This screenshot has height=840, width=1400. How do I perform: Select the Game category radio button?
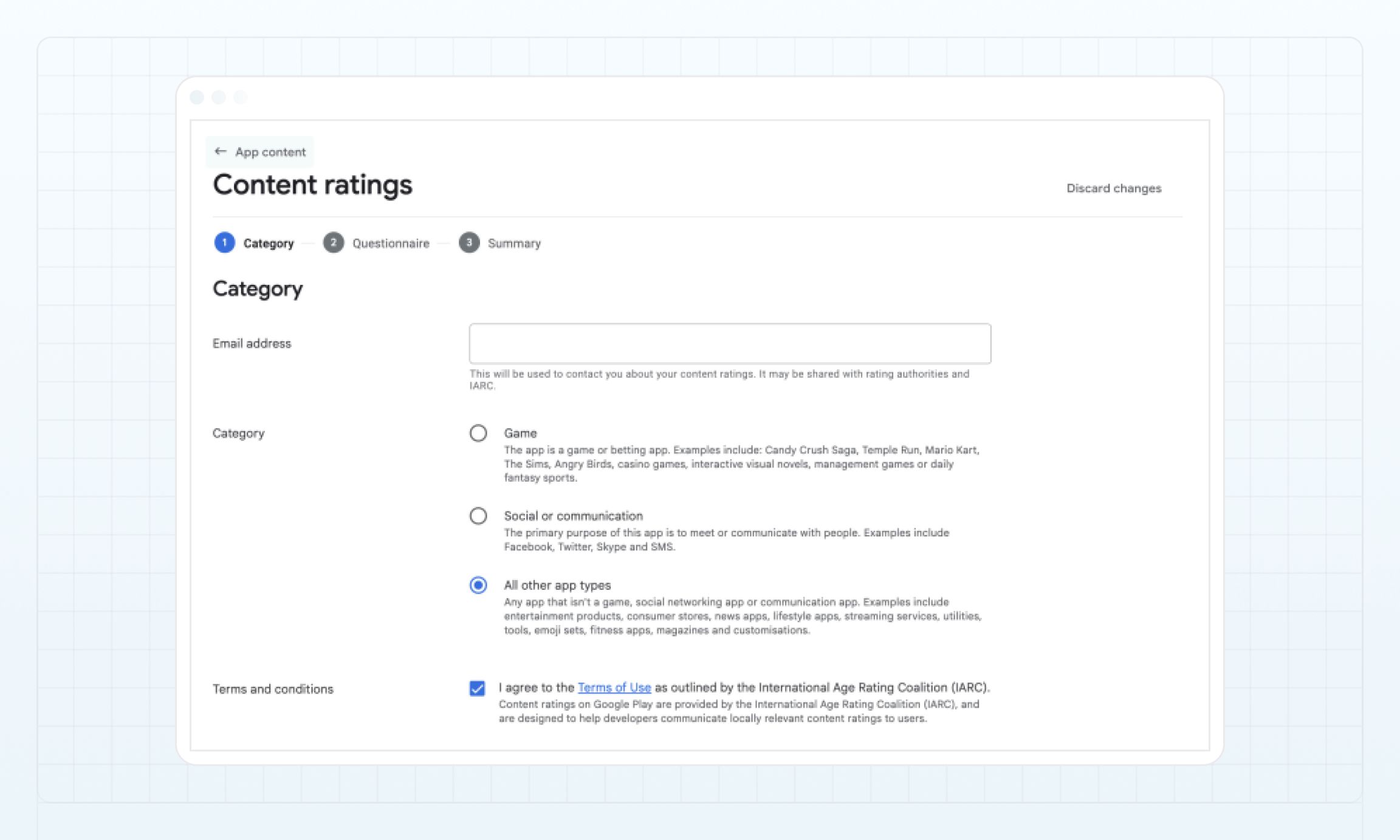[x=478, y=433]
